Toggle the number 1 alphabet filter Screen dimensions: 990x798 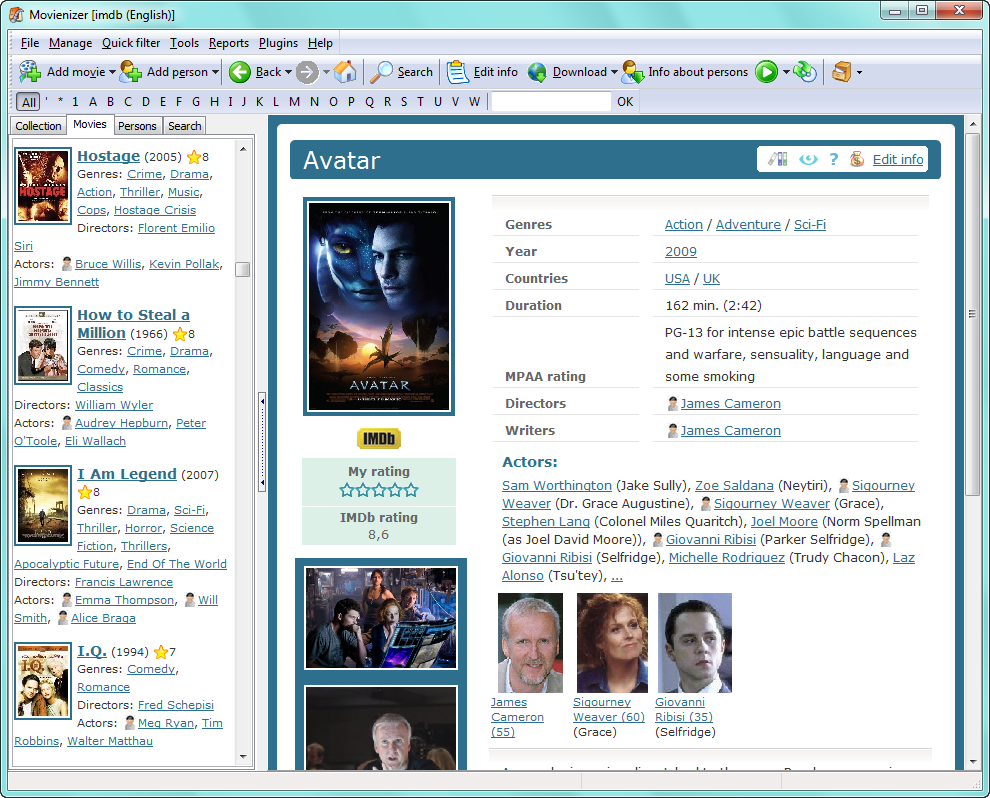pos(75,102)
